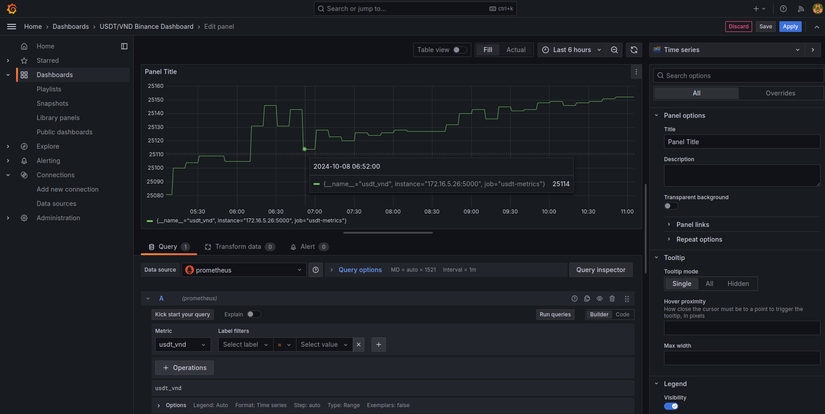The height and width of the screenshot is (414, 825).
Task: Open the Time series visualization picker
Action: pyautogui.click(x=727, y=50)
